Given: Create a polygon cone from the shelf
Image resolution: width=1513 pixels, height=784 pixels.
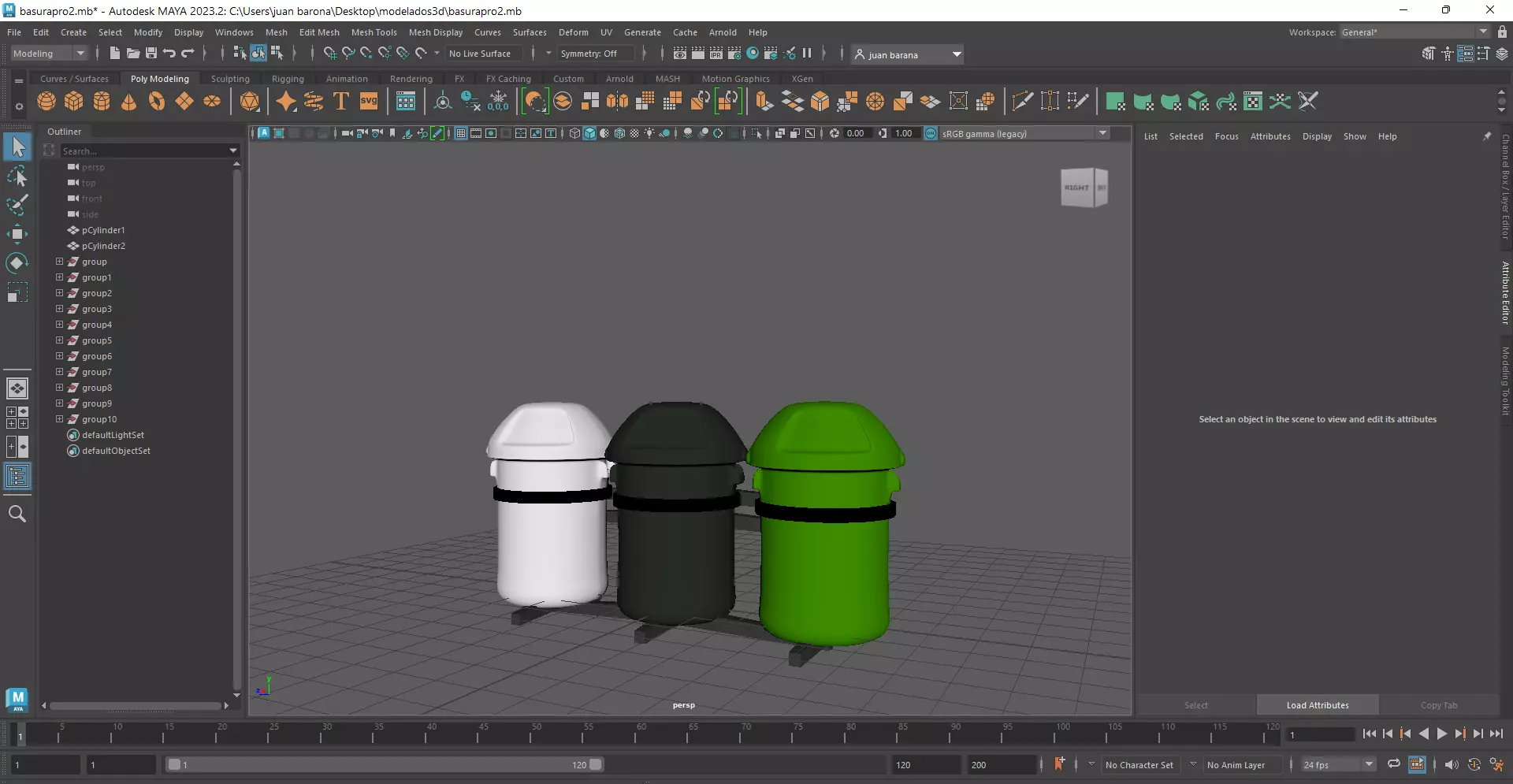Looking at the screenshot, I should click(129, 101).
